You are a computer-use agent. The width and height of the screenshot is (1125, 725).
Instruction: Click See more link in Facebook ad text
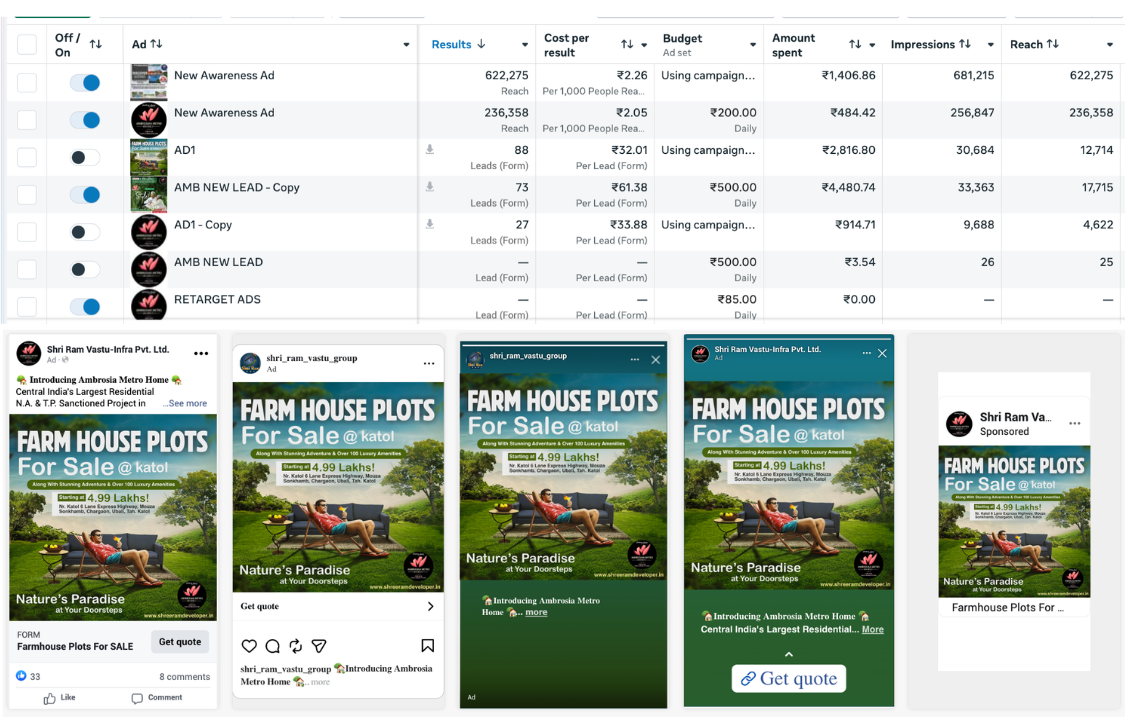tap(186, 404)
